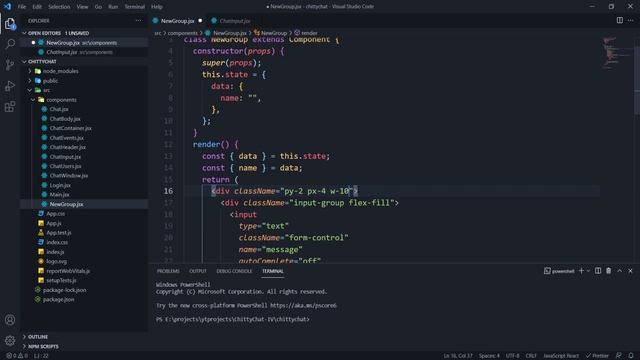Viewport: 640px width, 360px height.
Task: Open the Accounts menu icon
Action: (10, 320)
